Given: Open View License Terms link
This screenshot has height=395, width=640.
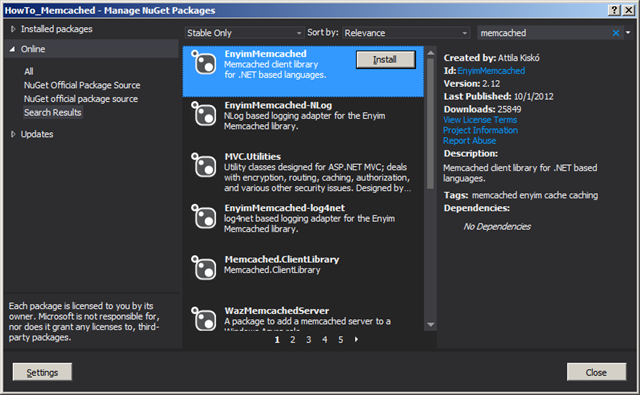Looking at the screenshot, I should (x=480, y=120).
